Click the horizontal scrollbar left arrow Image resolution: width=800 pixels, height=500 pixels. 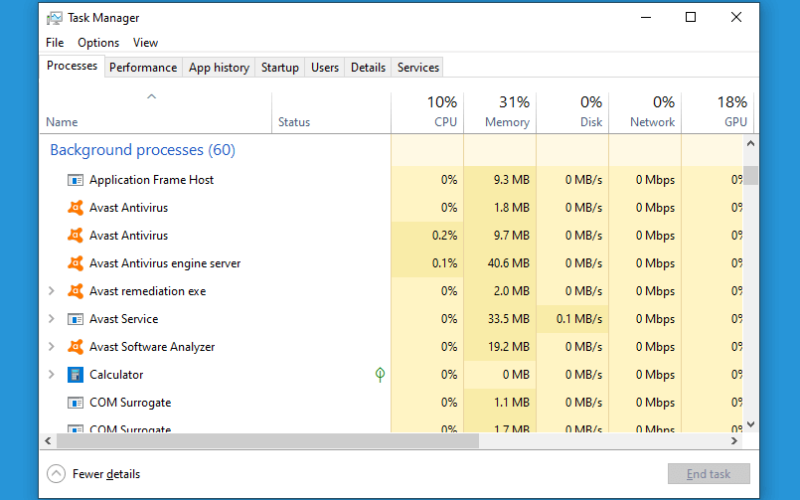point(48,441)
